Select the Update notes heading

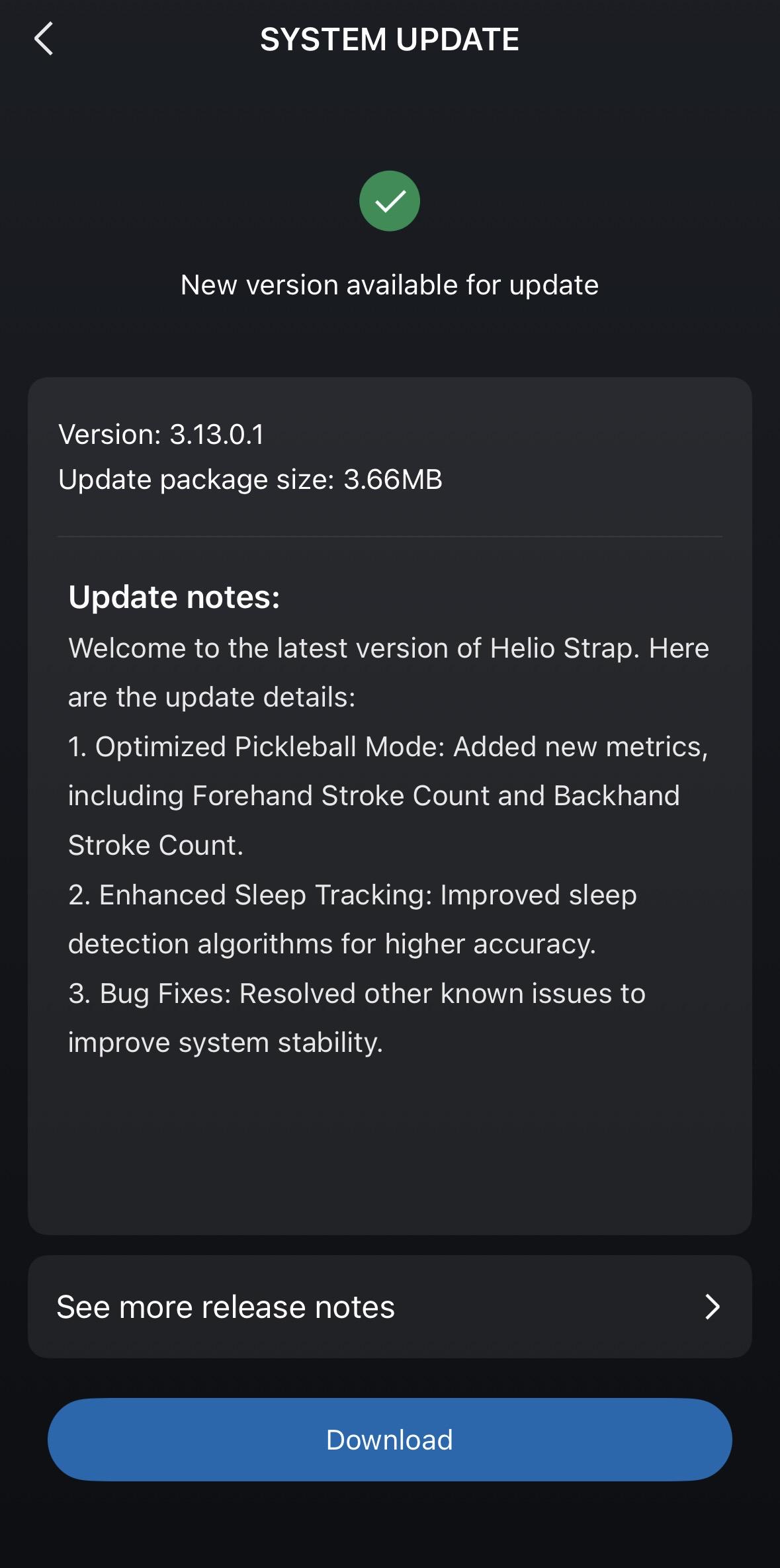coord(174,596)
